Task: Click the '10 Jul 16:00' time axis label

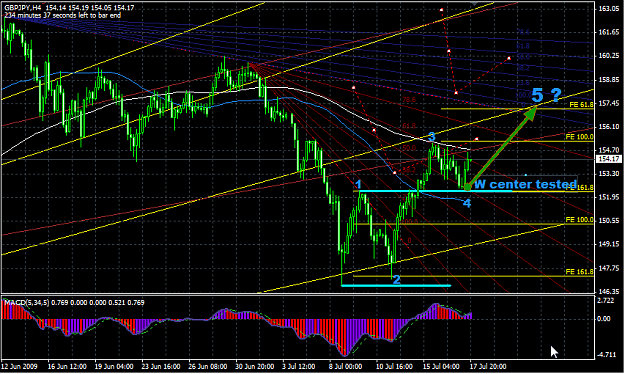Action: (x=395, y=366)
